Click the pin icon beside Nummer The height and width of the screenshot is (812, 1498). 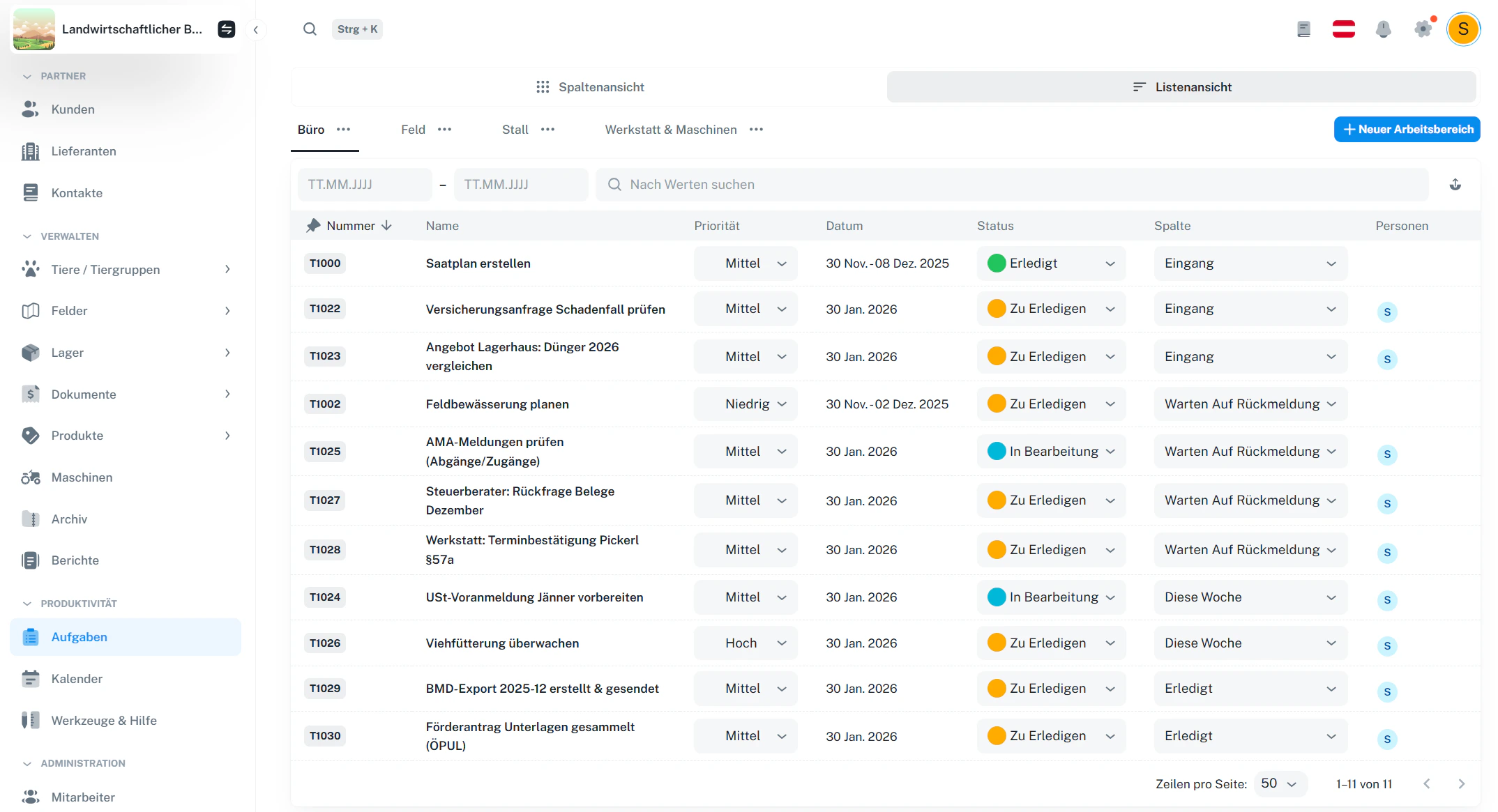pos(313,226)
